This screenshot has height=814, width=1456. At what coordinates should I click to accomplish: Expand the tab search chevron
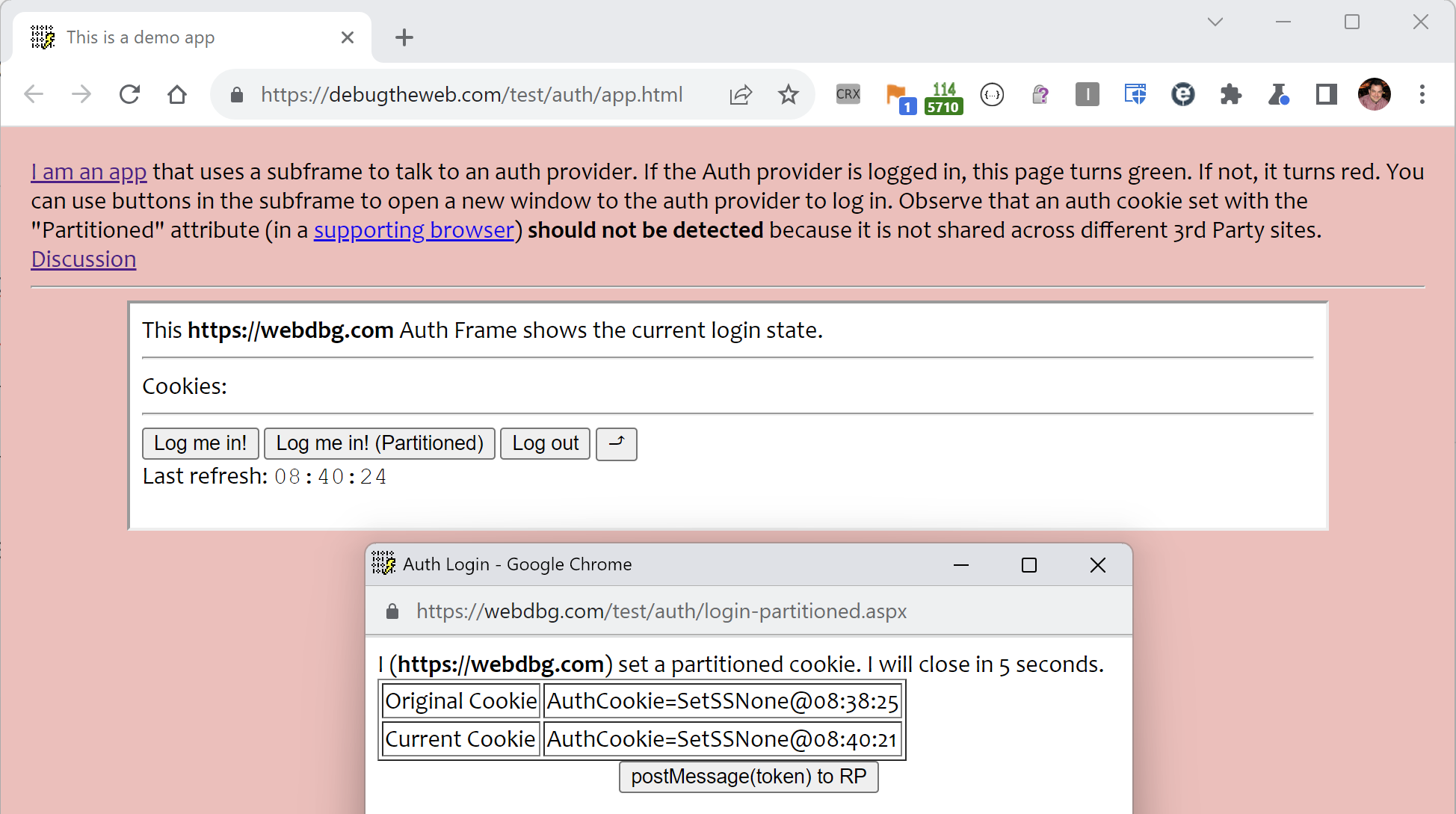(x=1215, y=22)
